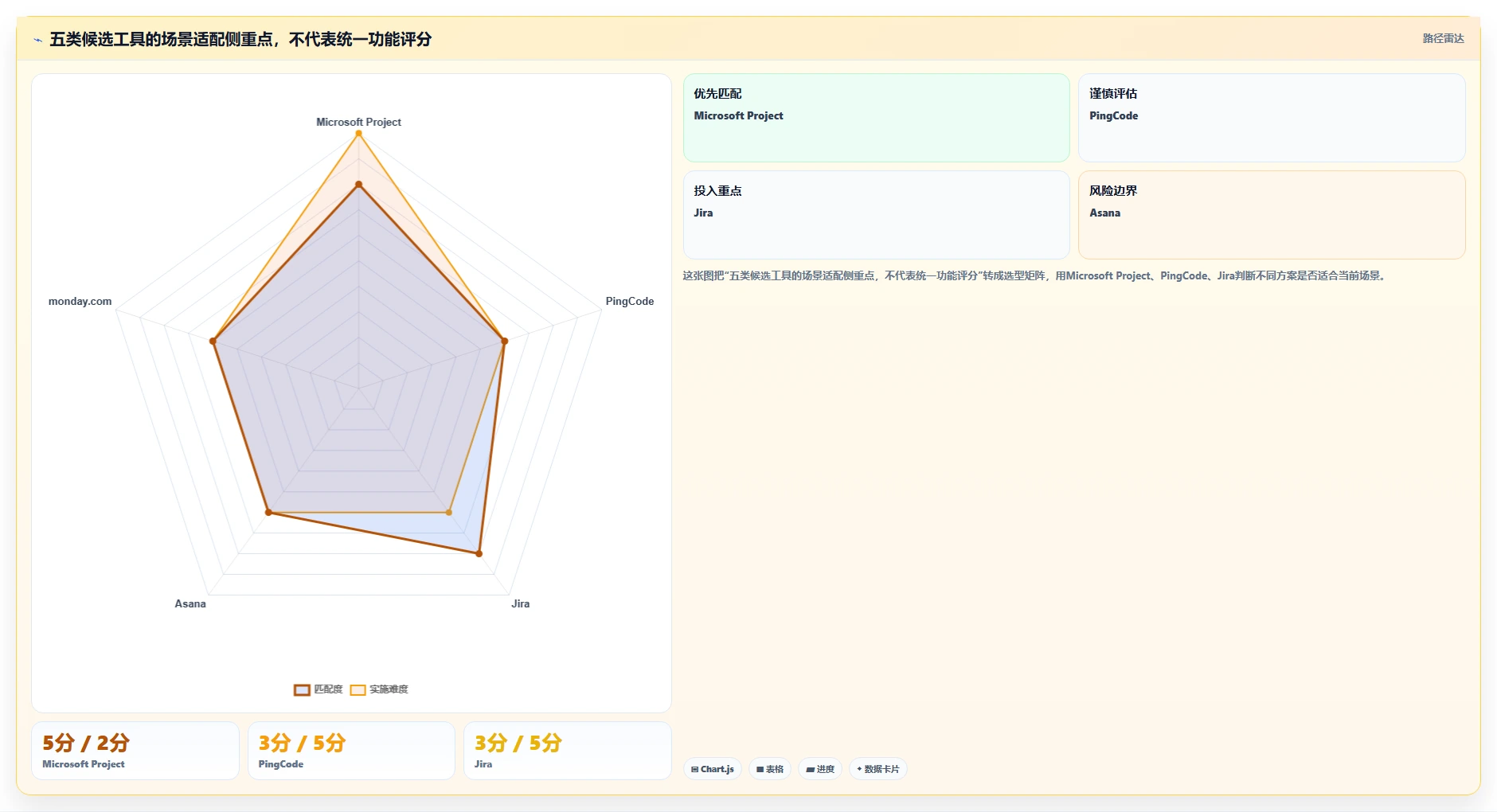Screen dimensions: 1497x812
Task: Click the small icon before the page title
Action: [37, 40]
